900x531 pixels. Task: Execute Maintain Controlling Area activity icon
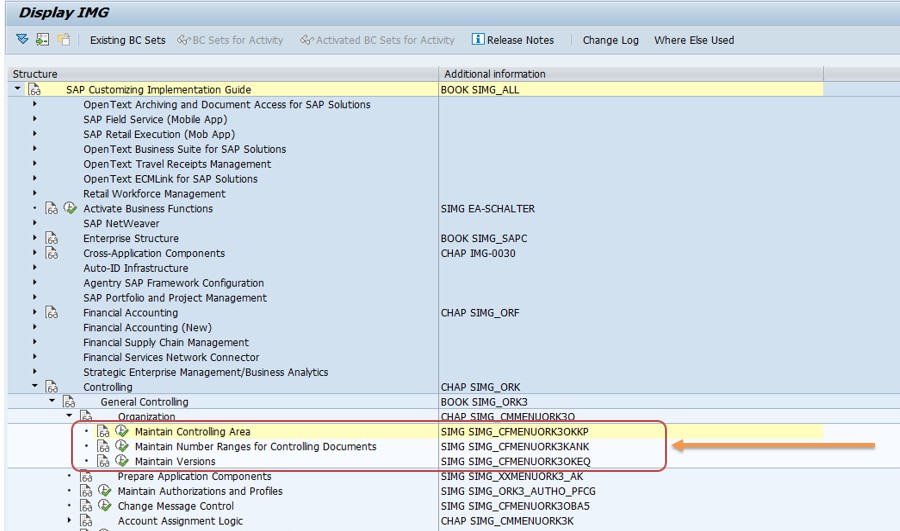click(x=122, y=431)
